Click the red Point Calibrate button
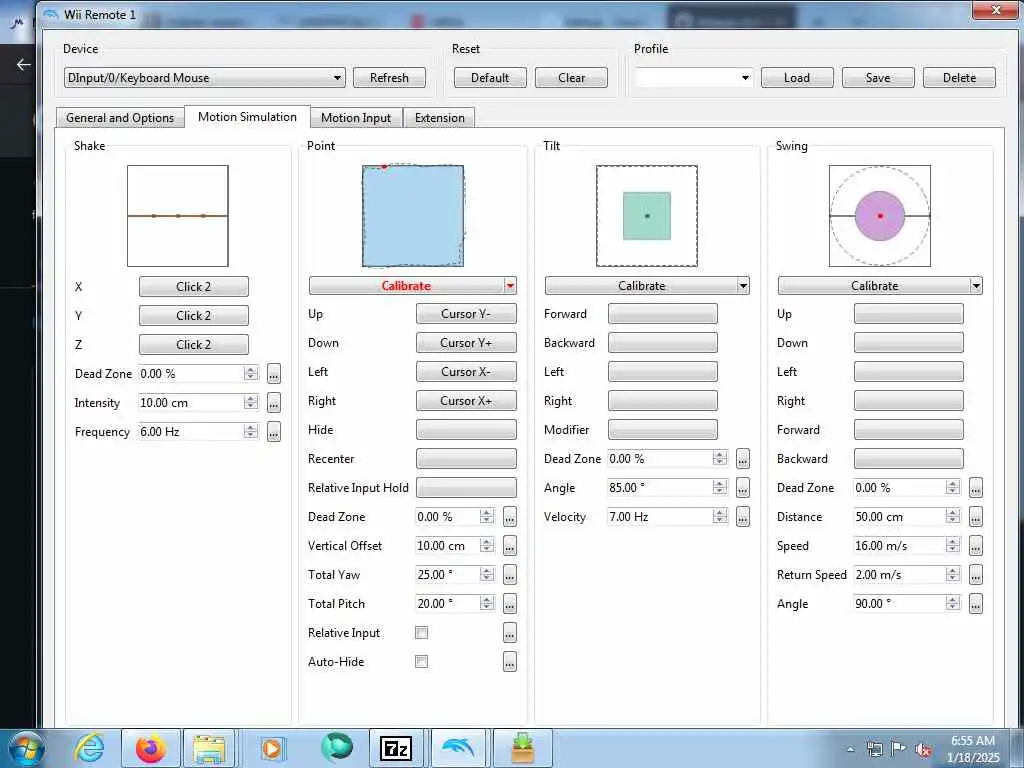Screen dimensions: 1024x768 [x=406, y=285]
